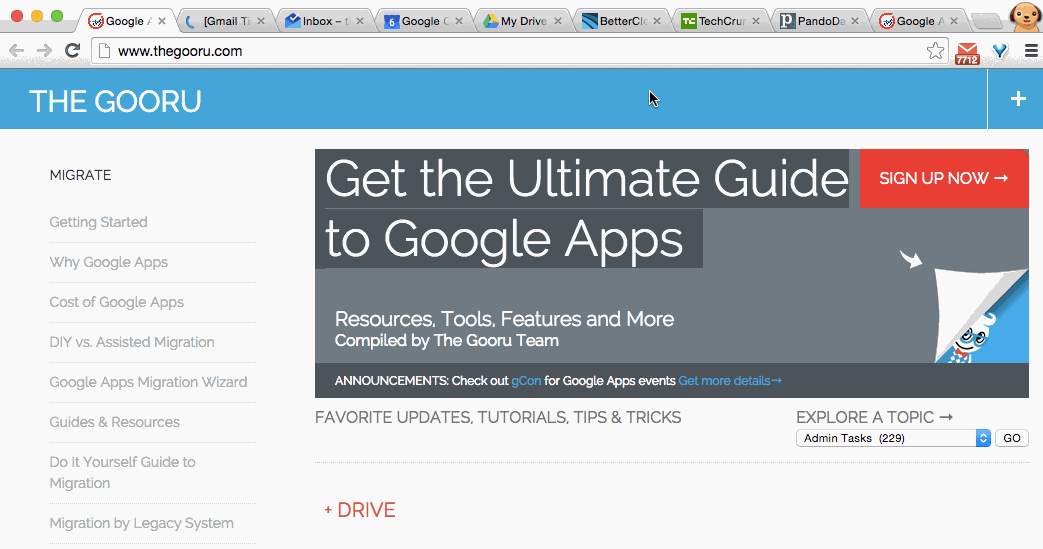Click the browser forward arrow
1043x549 pixels.
[44, 51]
